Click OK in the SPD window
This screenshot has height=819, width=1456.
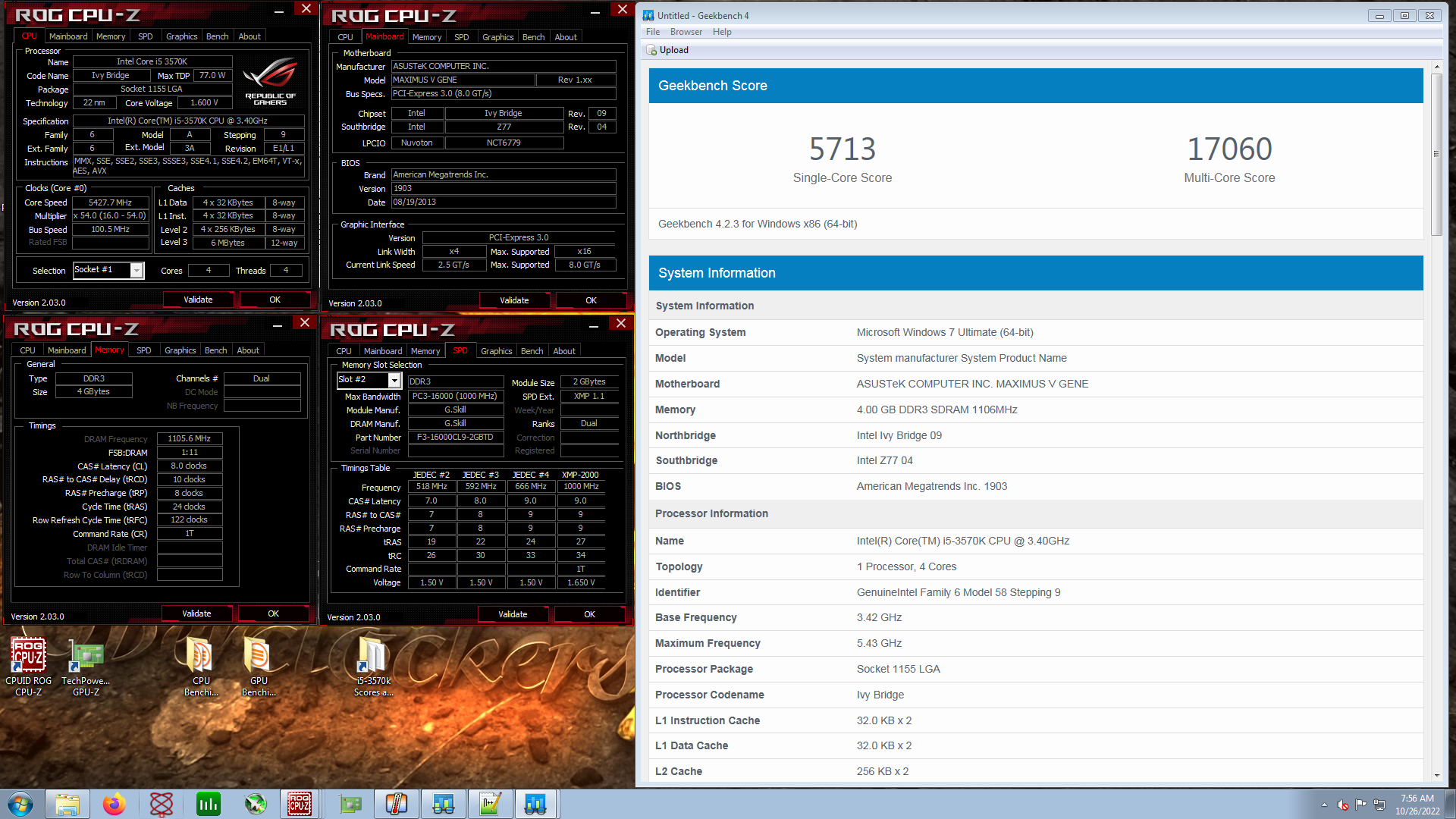pos(590,614)
